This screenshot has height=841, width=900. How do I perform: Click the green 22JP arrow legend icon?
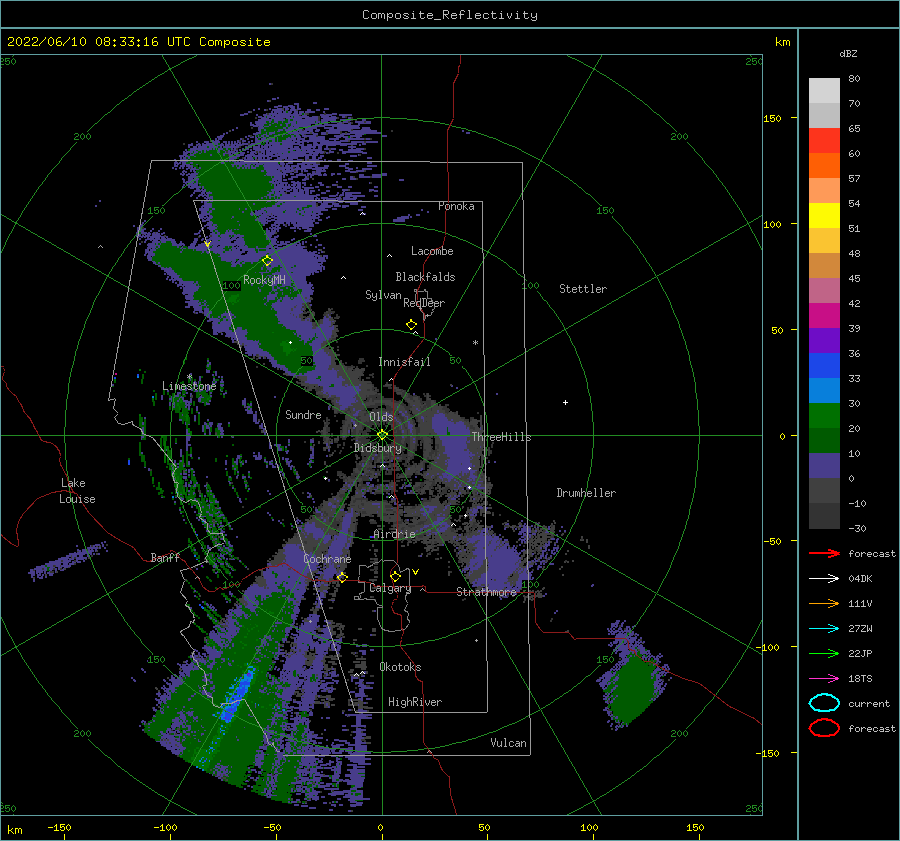coord(824,653)
